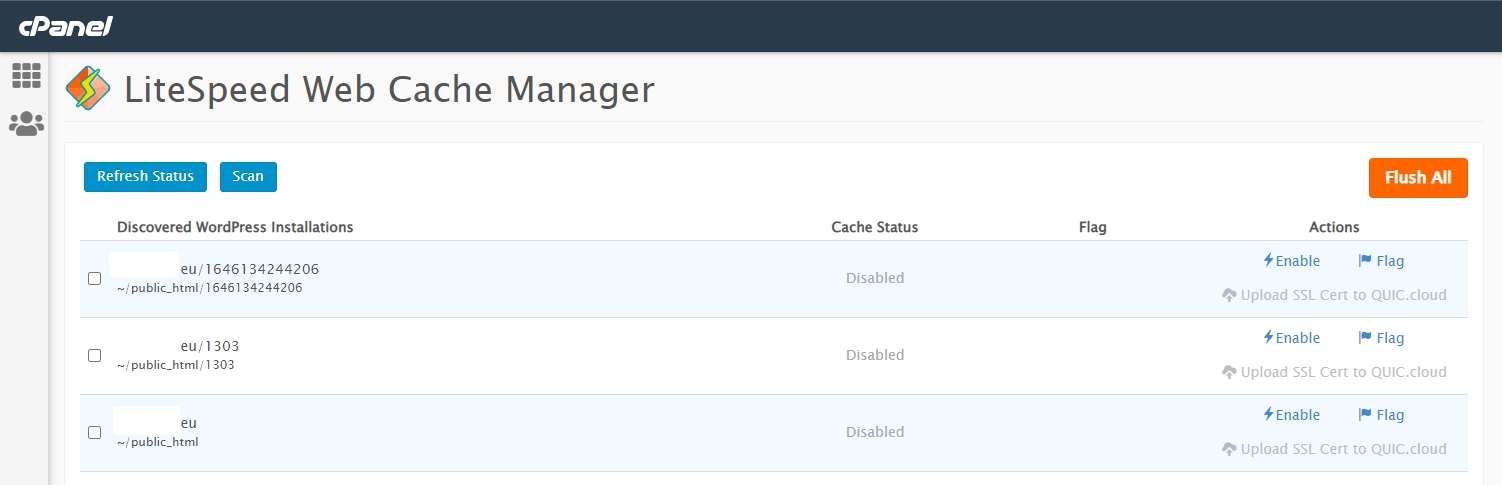
Task: Click Refresh Status button
Action: [145, 177]
